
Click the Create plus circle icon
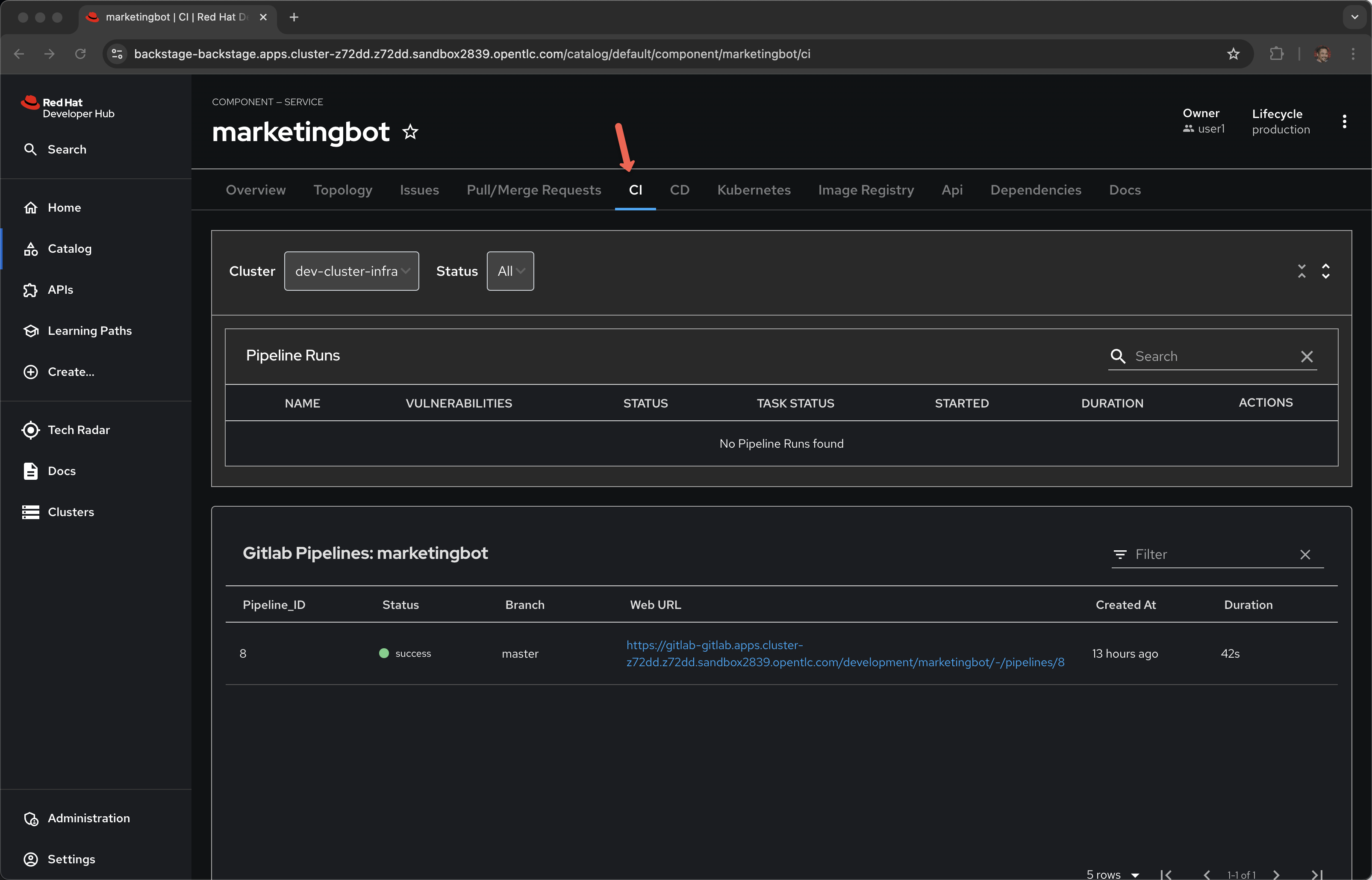click(x=31, y=372)
